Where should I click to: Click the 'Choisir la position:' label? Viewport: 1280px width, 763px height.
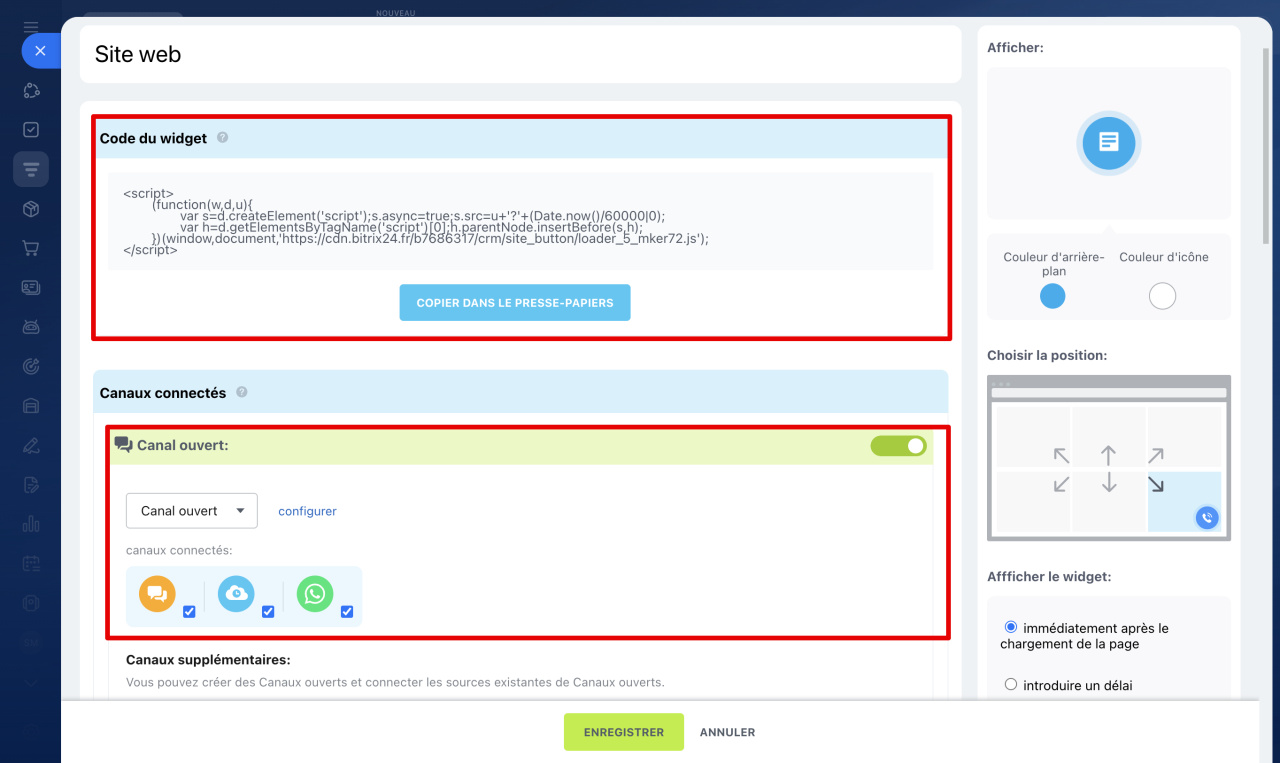pos(1047,355)
